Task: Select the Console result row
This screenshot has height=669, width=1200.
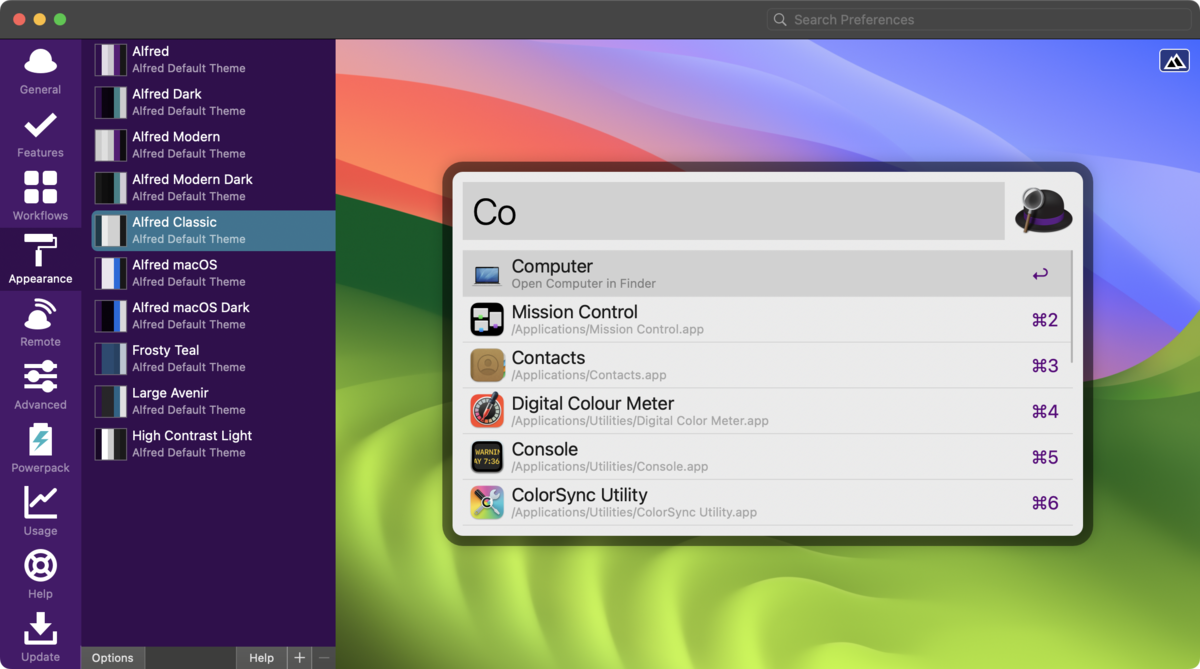Action: (766, 457)
